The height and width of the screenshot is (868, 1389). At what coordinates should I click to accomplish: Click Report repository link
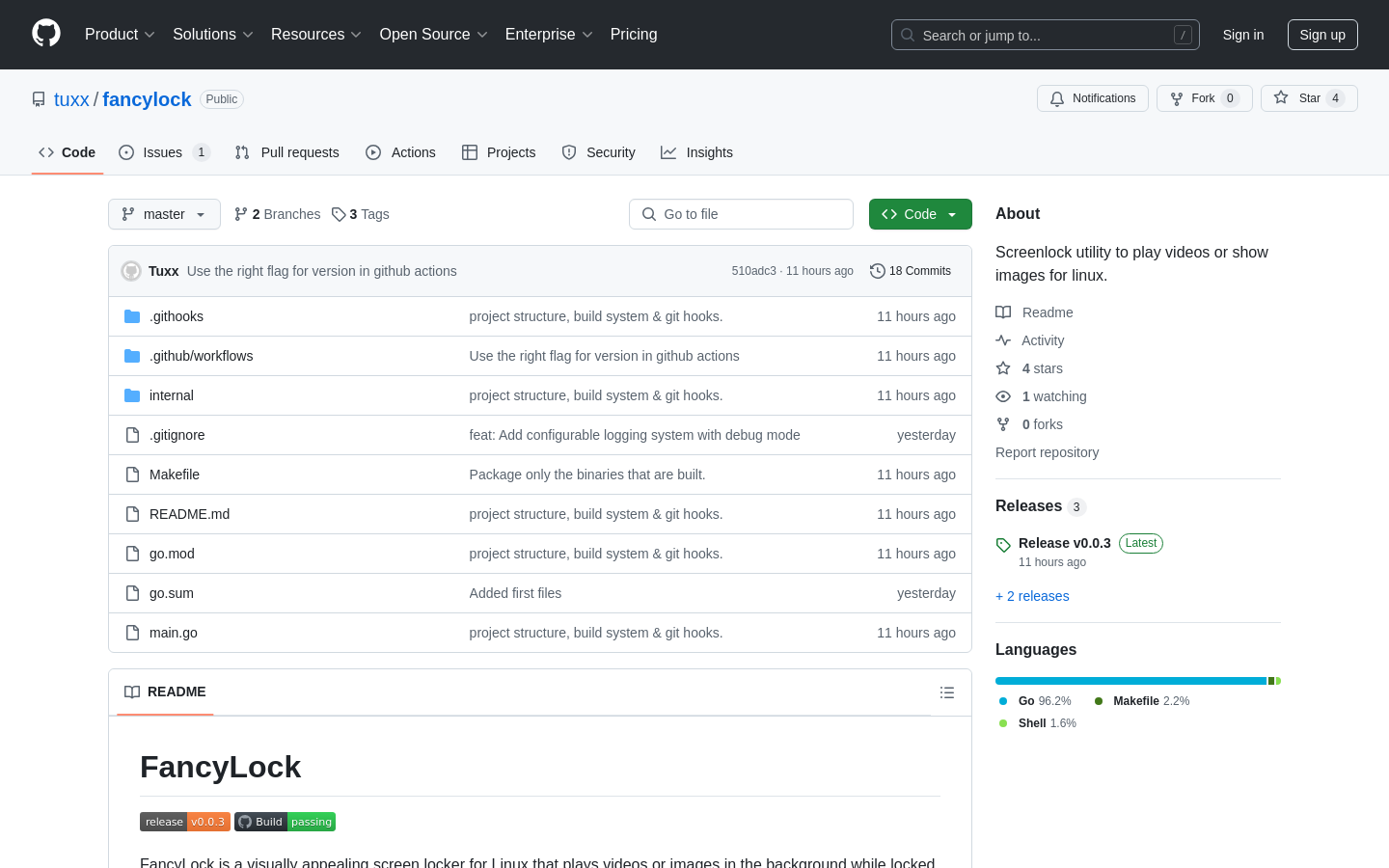click(1047, 452)
